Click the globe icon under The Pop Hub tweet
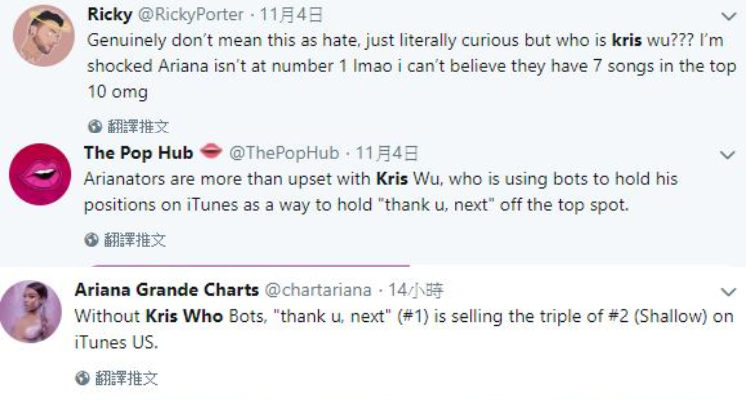This screenshot has width=746, height=400. click(x=91, y=240)
